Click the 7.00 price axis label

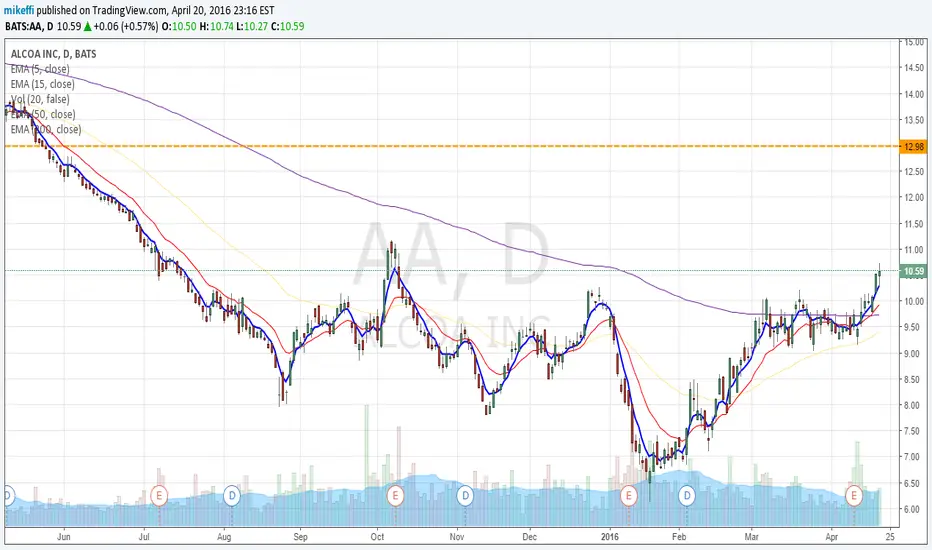click(x=914, y=457)
